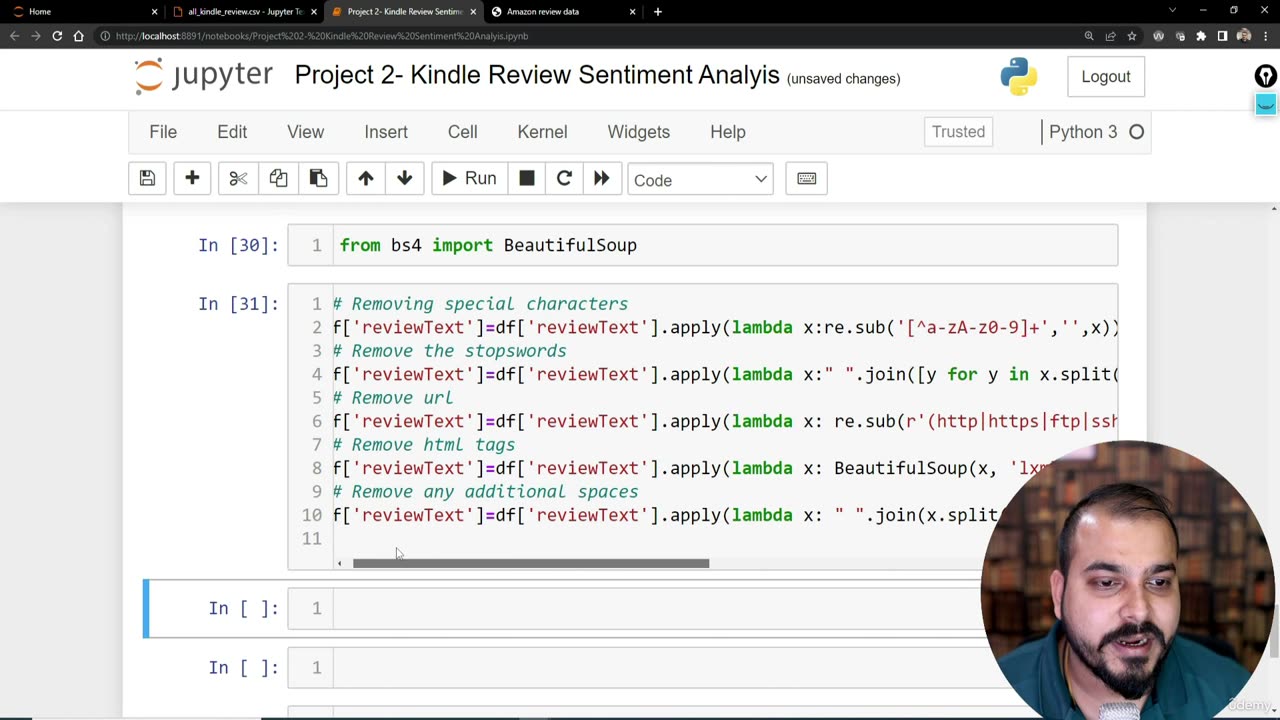Open the Help menu

[x=728, y=132]
